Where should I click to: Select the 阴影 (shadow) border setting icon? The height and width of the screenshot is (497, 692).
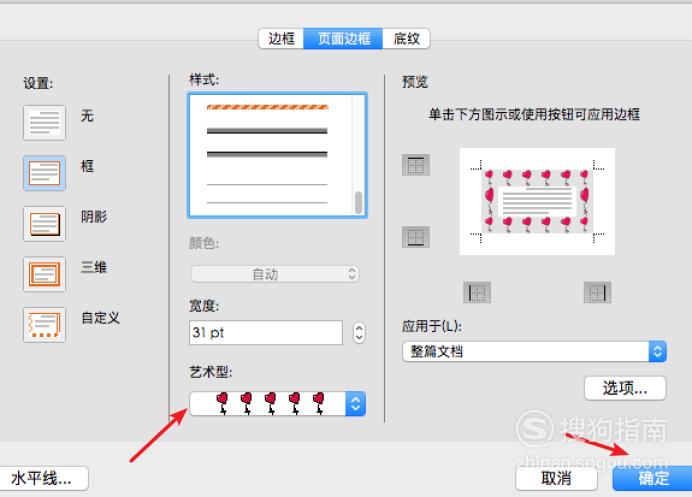(44, 224)
